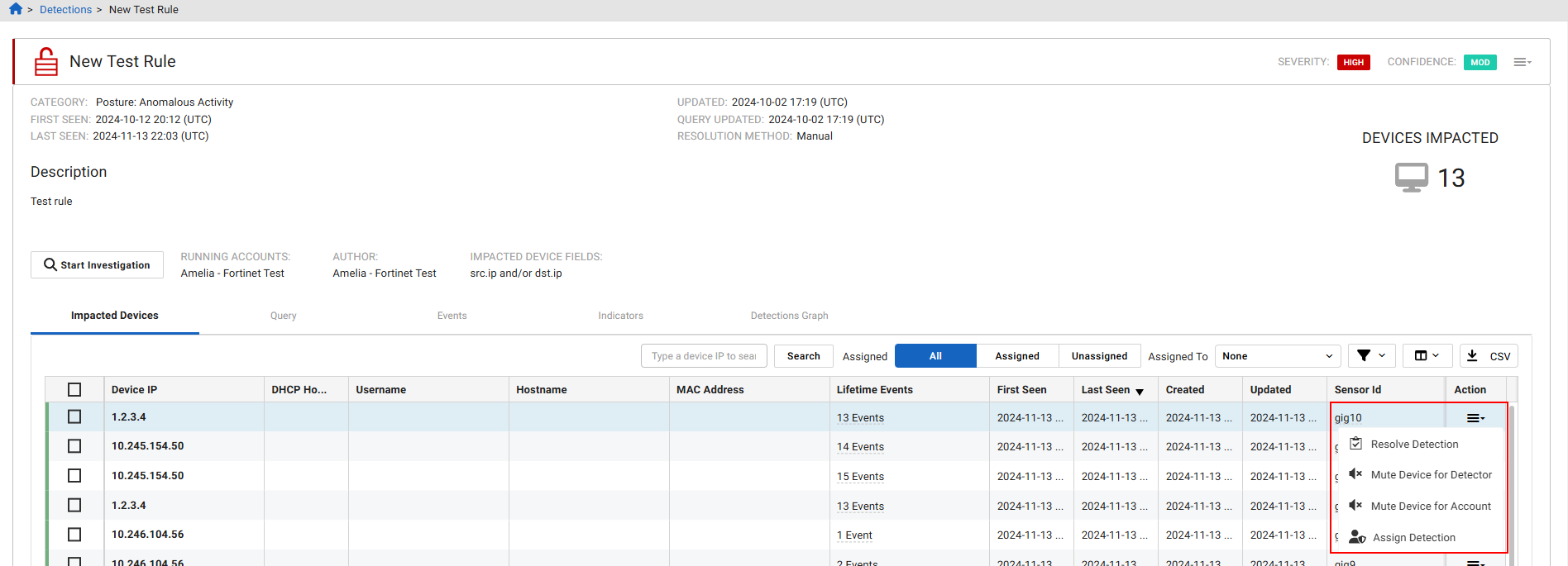The width and height of the screenshot is (1568, 566).
Task: Switch to the Detections Graph tab
Action: (789, 316)
